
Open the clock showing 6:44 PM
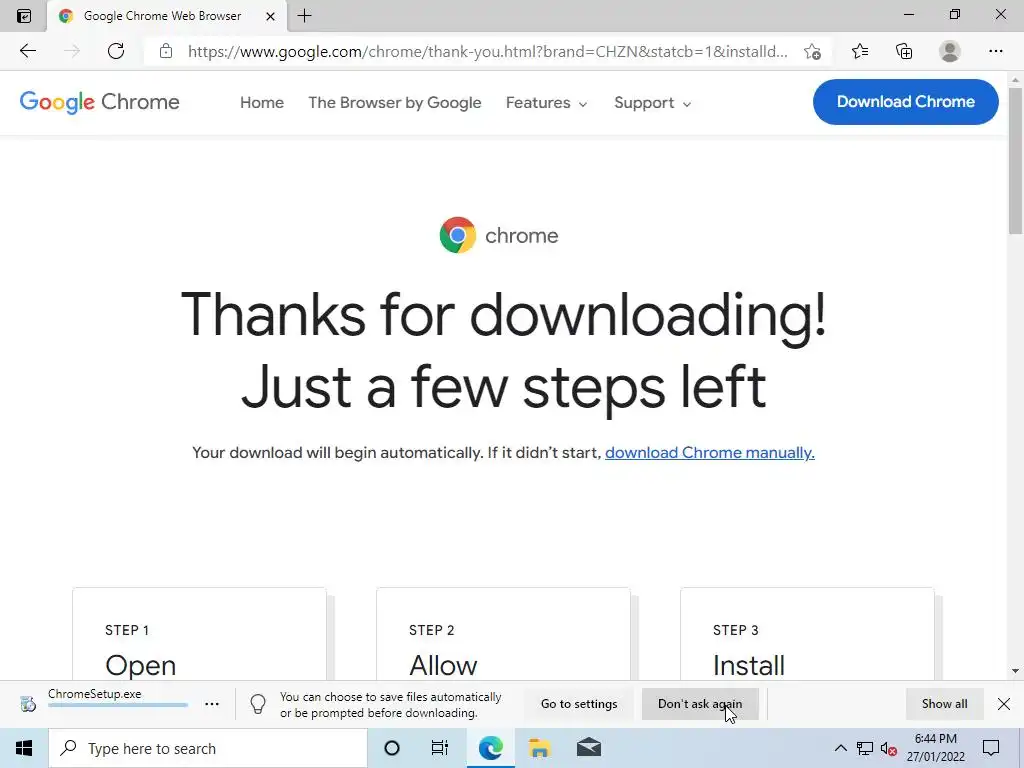[935, 748]
